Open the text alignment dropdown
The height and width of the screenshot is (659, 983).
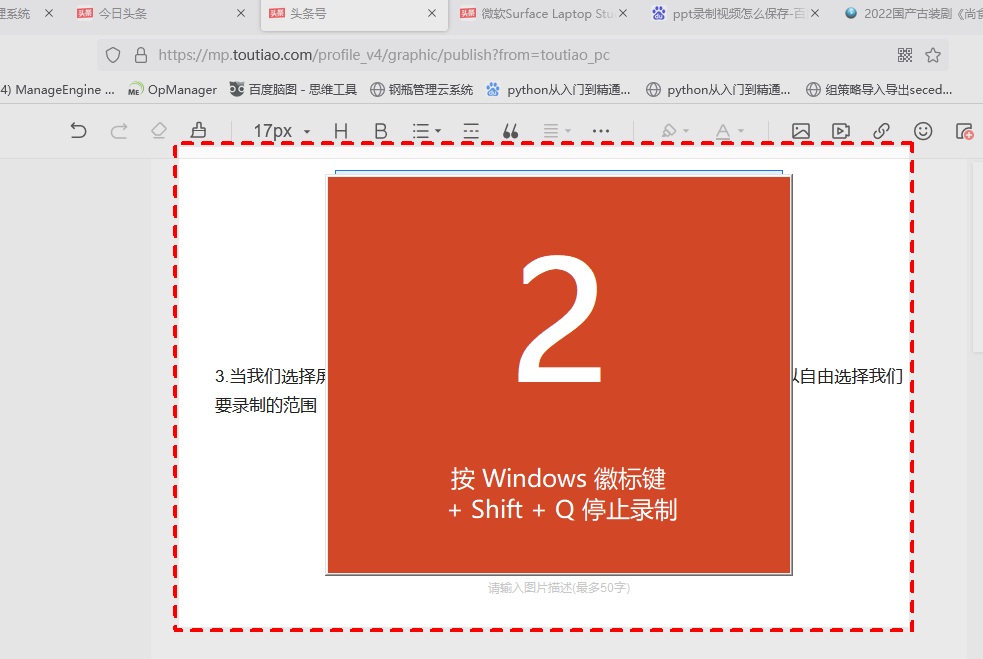[557, 131]
